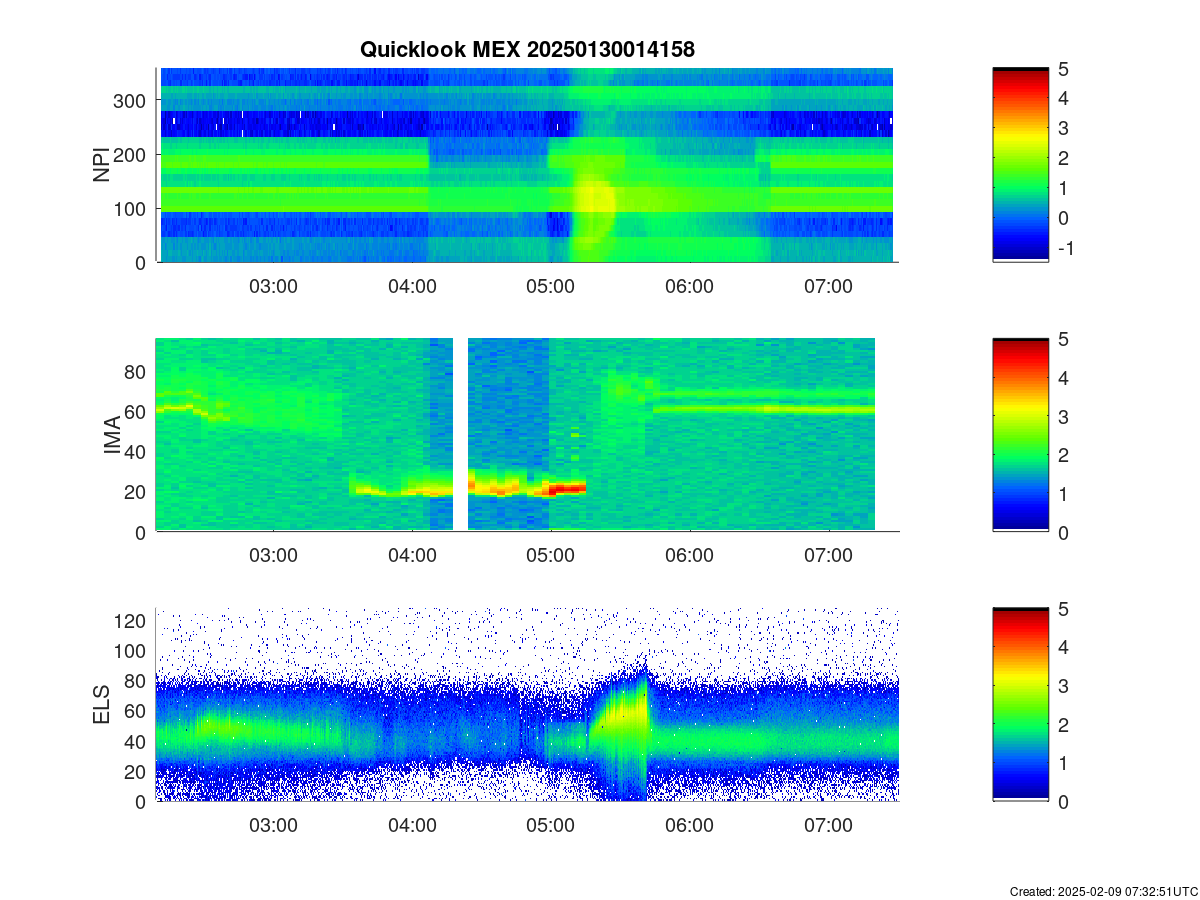The image size is (1200, 900).
Task: Click the 120 tick on the ELS axis
Action: click(x=132, y=621)
